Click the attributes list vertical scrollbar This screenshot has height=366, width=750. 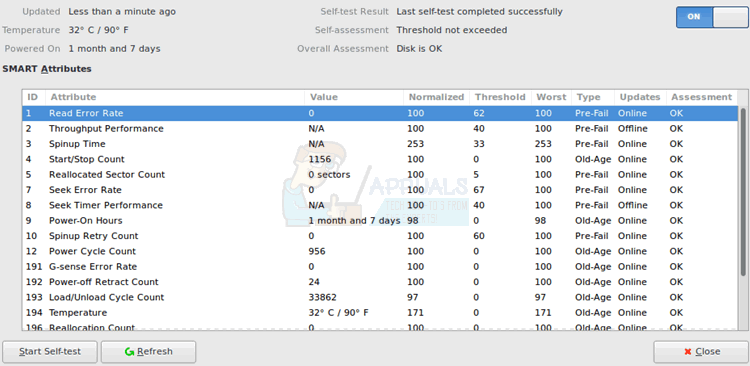tap(742, 191)
